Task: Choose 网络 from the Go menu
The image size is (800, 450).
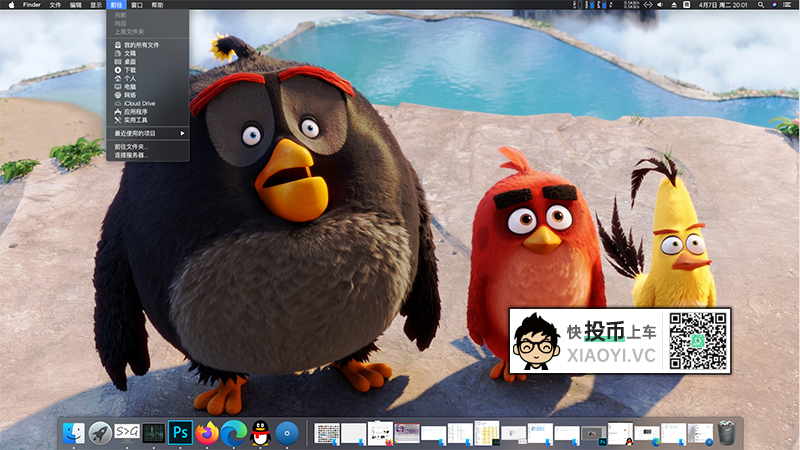Action: tap(147, 95)
